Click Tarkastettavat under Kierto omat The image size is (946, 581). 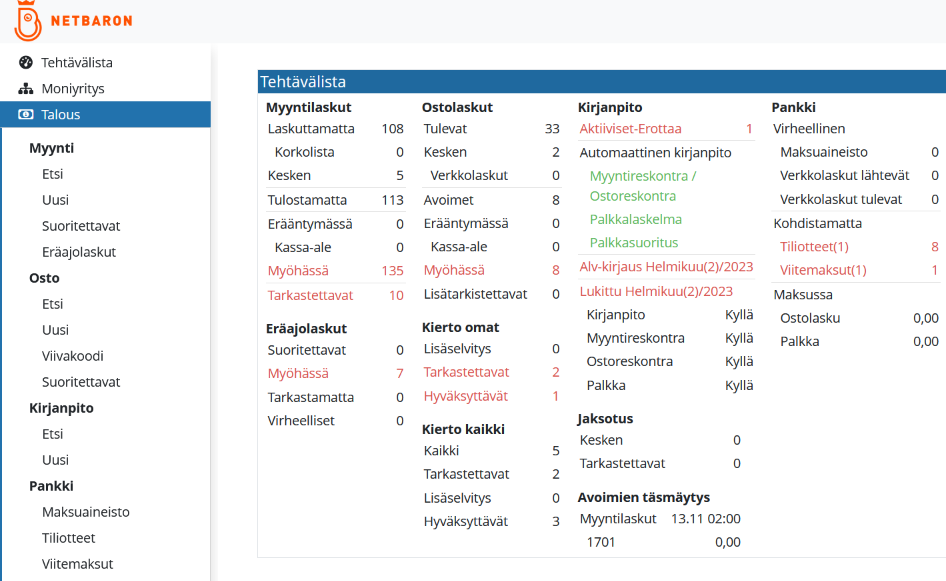click(x=466, y=372)
